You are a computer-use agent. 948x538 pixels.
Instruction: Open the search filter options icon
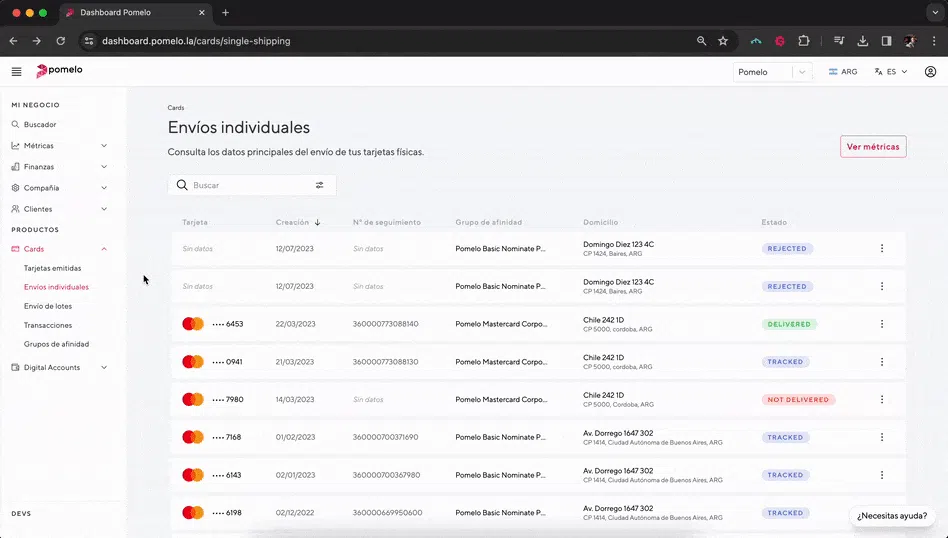coord(320,185)
